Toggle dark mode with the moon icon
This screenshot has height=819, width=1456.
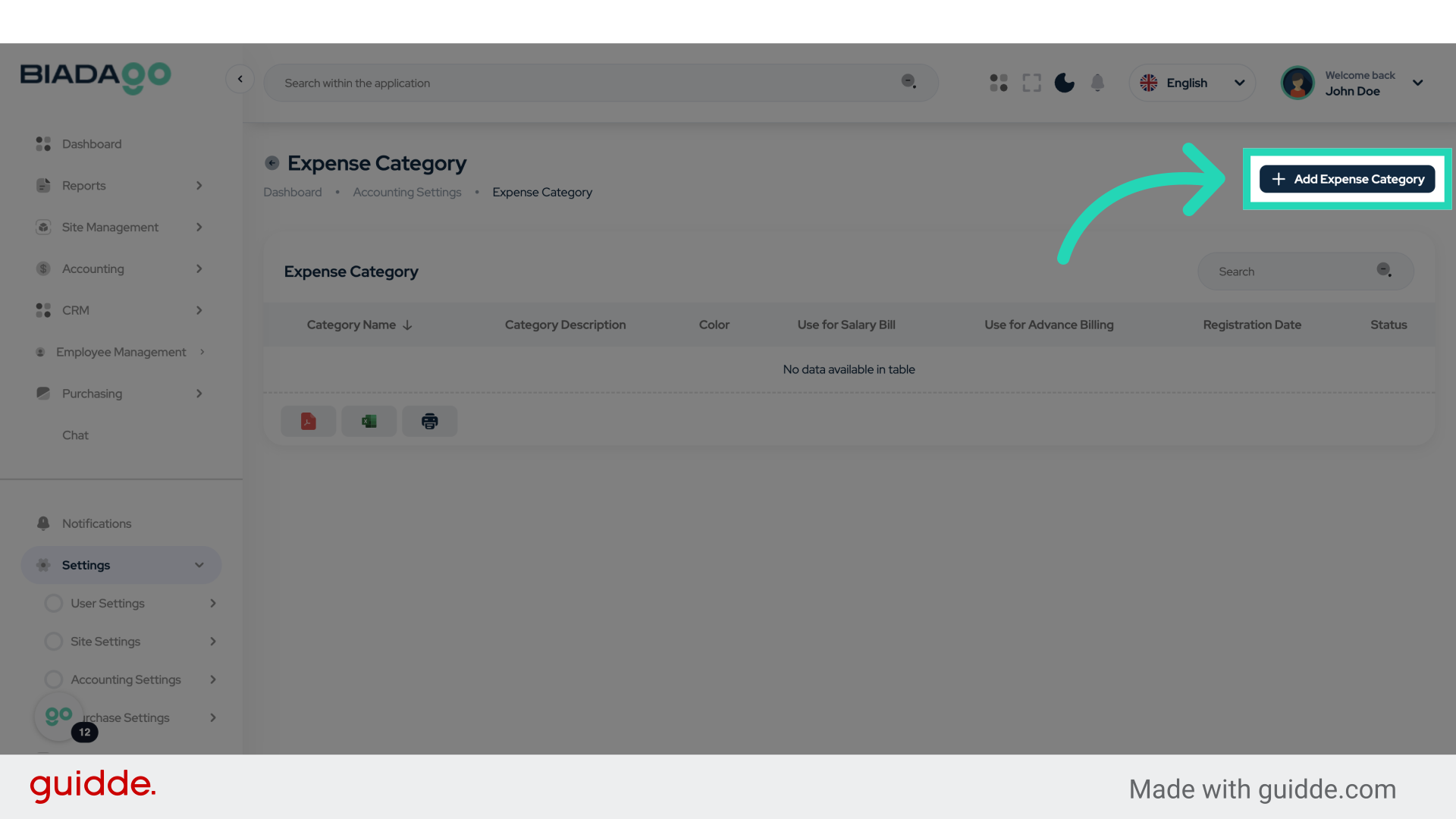(x=1064, y=83)
